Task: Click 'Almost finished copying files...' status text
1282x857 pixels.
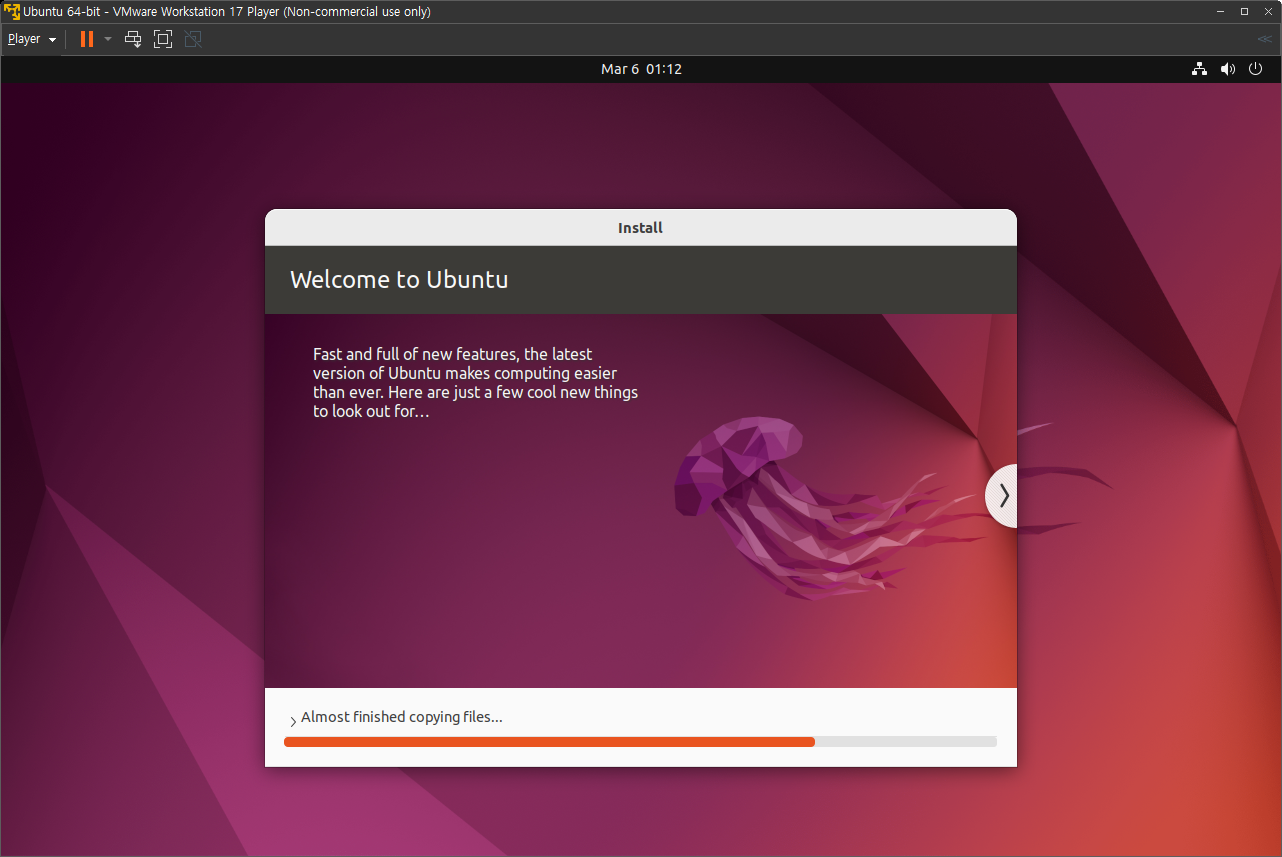Action: [x=402, y=717]
